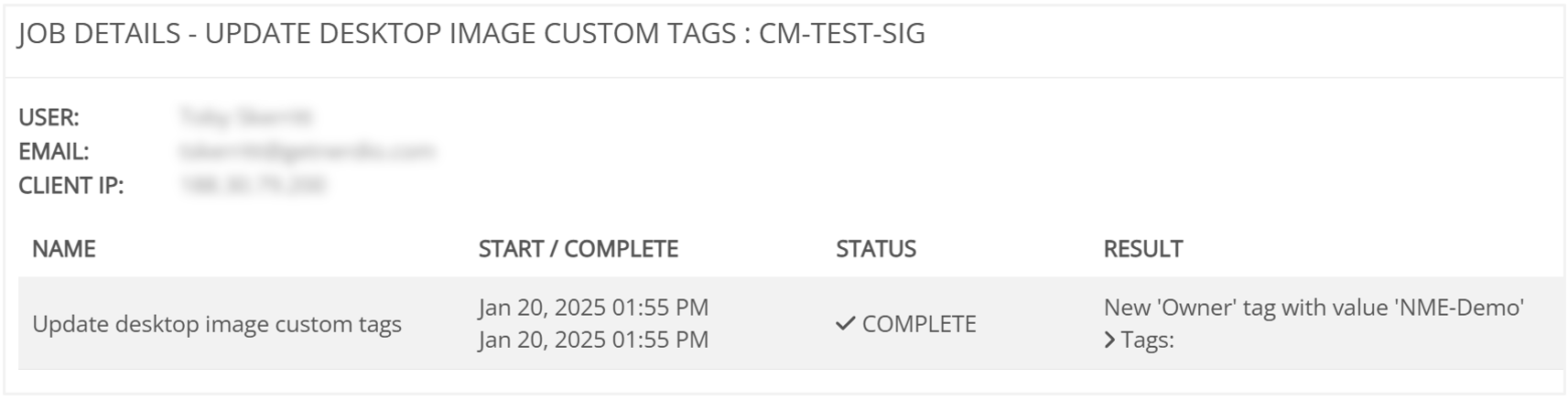Click 'Update desktop image custom tags' row name
The image size is (1568, 400).
(x=217, y=324)
